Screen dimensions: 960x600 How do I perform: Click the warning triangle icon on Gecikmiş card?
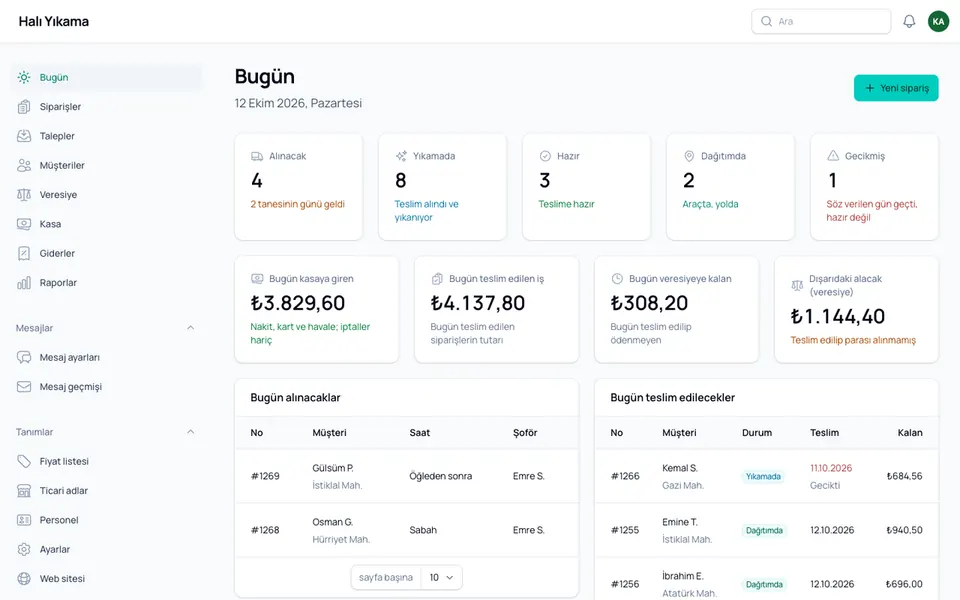(833, 156)
